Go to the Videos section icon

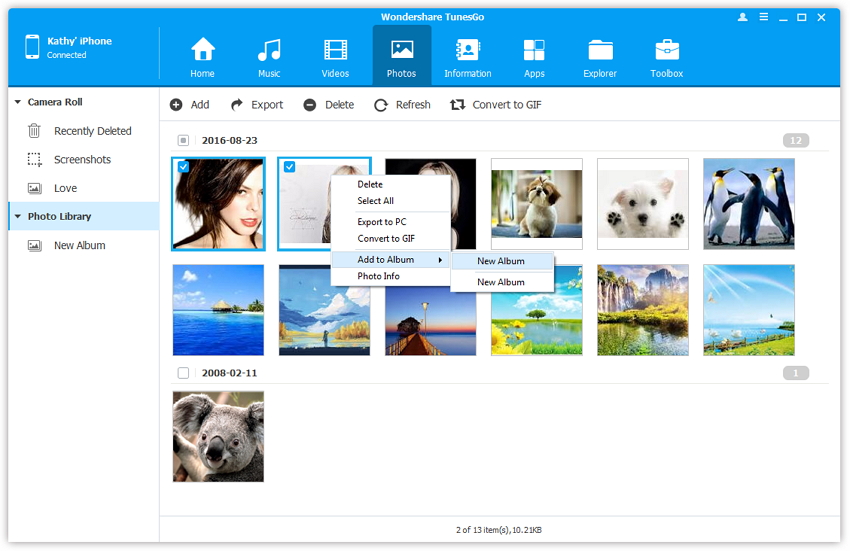335,50
